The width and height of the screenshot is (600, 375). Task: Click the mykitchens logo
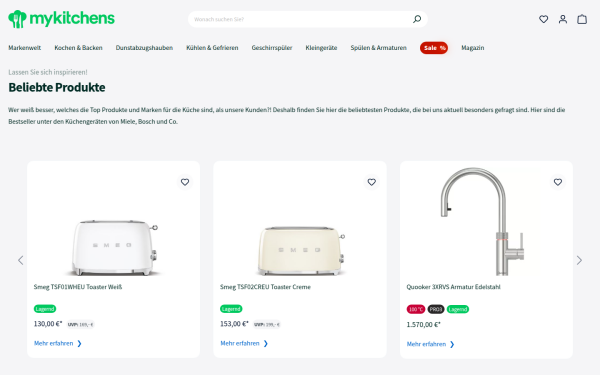62,19
